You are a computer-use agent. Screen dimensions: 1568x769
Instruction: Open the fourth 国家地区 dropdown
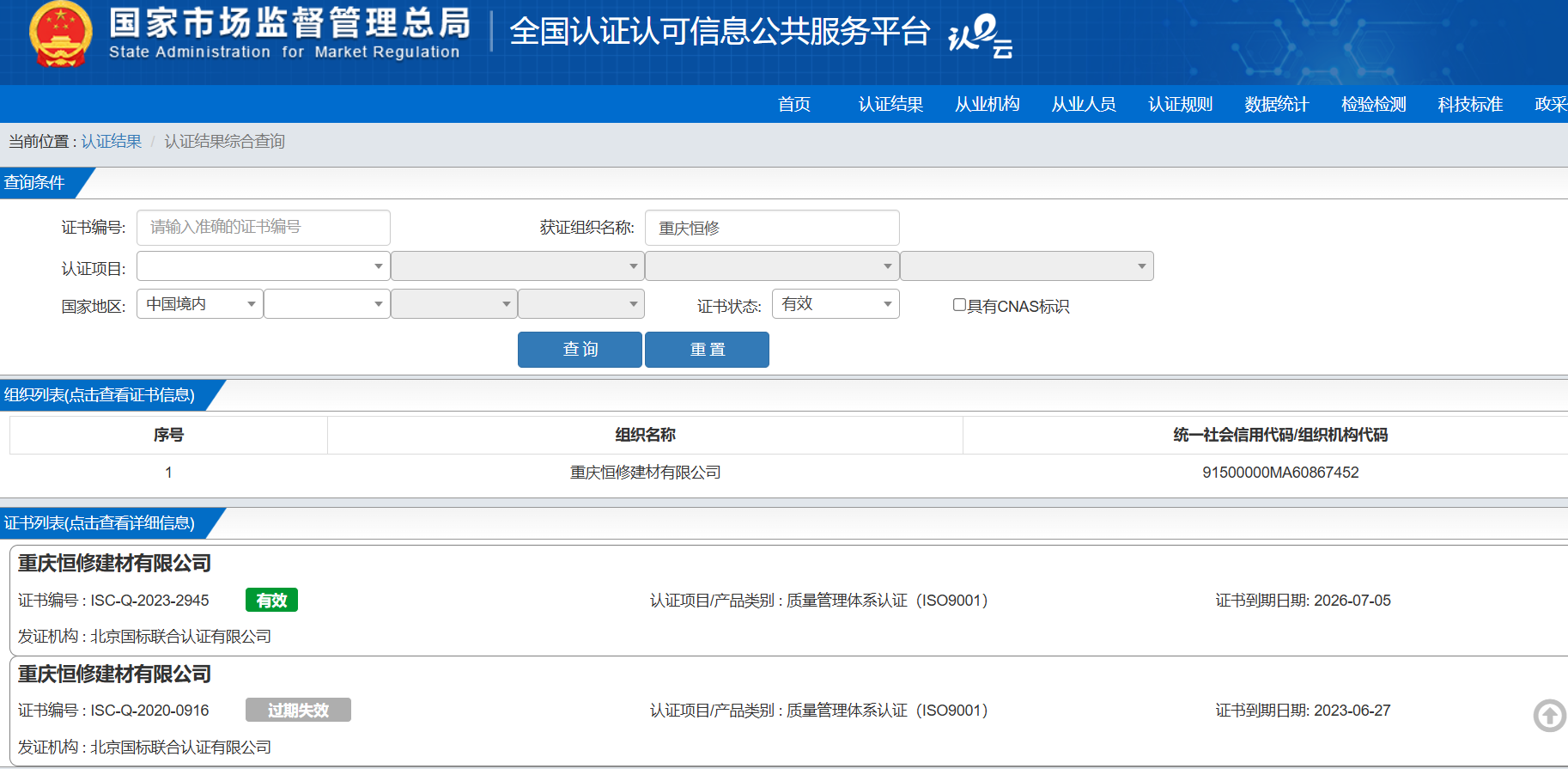pos(580,304)
